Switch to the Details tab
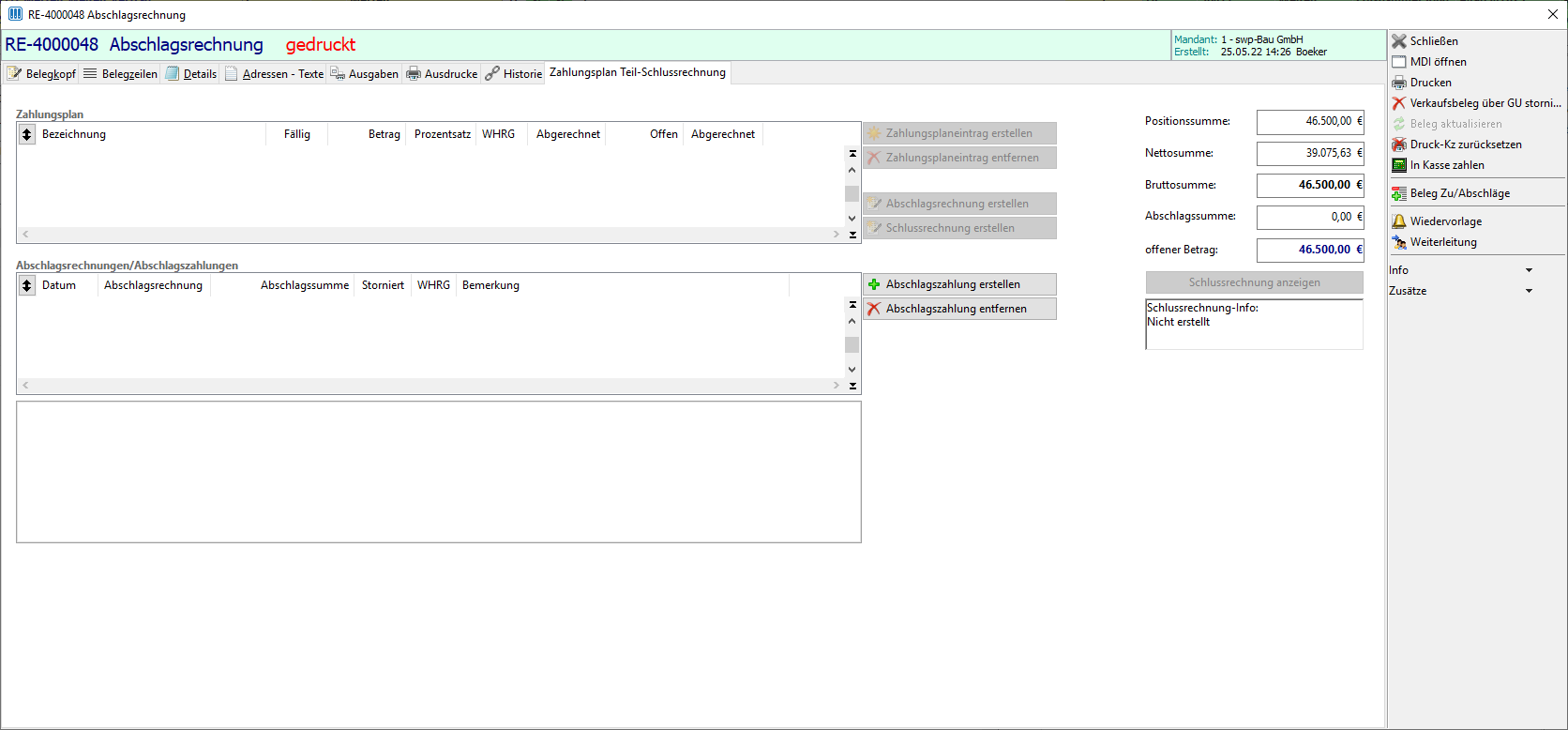Image resolution: width=1568 pixels, height=730 pixels. pyautogui.click(x=190, y=73)
